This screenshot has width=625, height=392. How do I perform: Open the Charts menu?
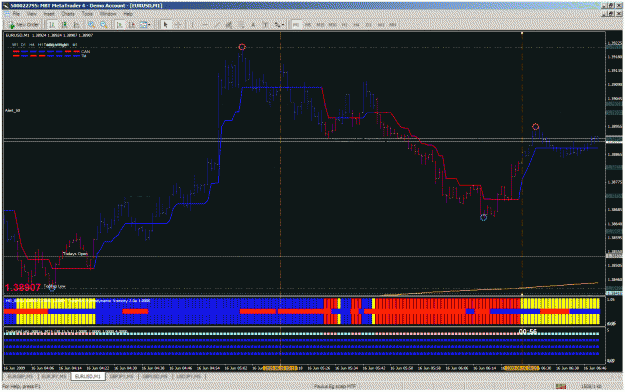click(68, 14)
